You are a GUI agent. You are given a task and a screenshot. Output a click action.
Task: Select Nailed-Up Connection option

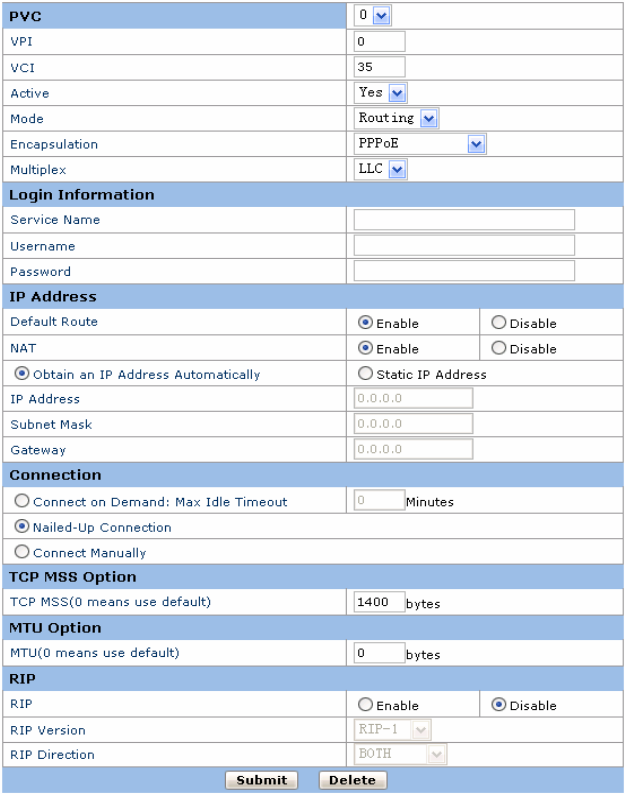coord(22,527)
